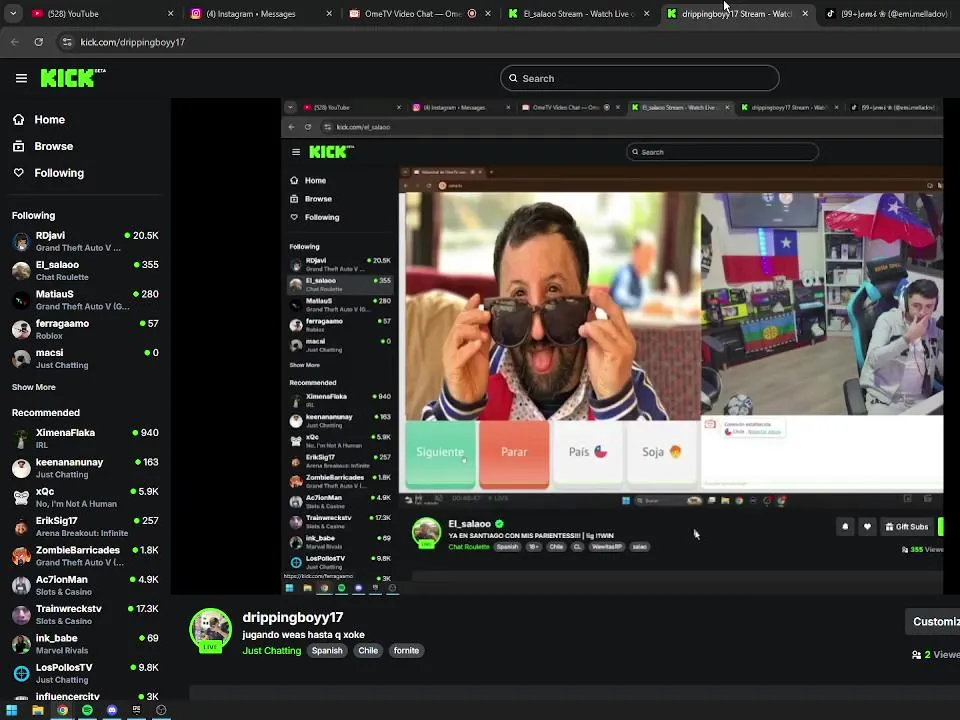Open File Explorer from taskbar

pos(38,710)
